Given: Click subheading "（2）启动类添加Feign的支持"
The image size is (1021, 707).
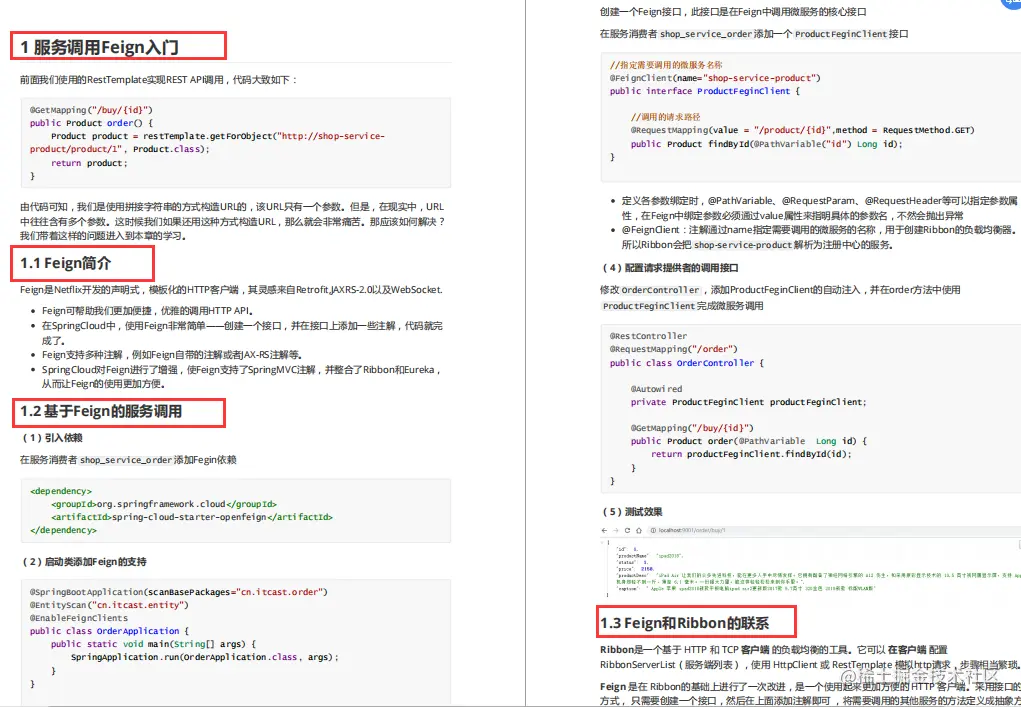Looking at the screenshot, I should point(84,562).
